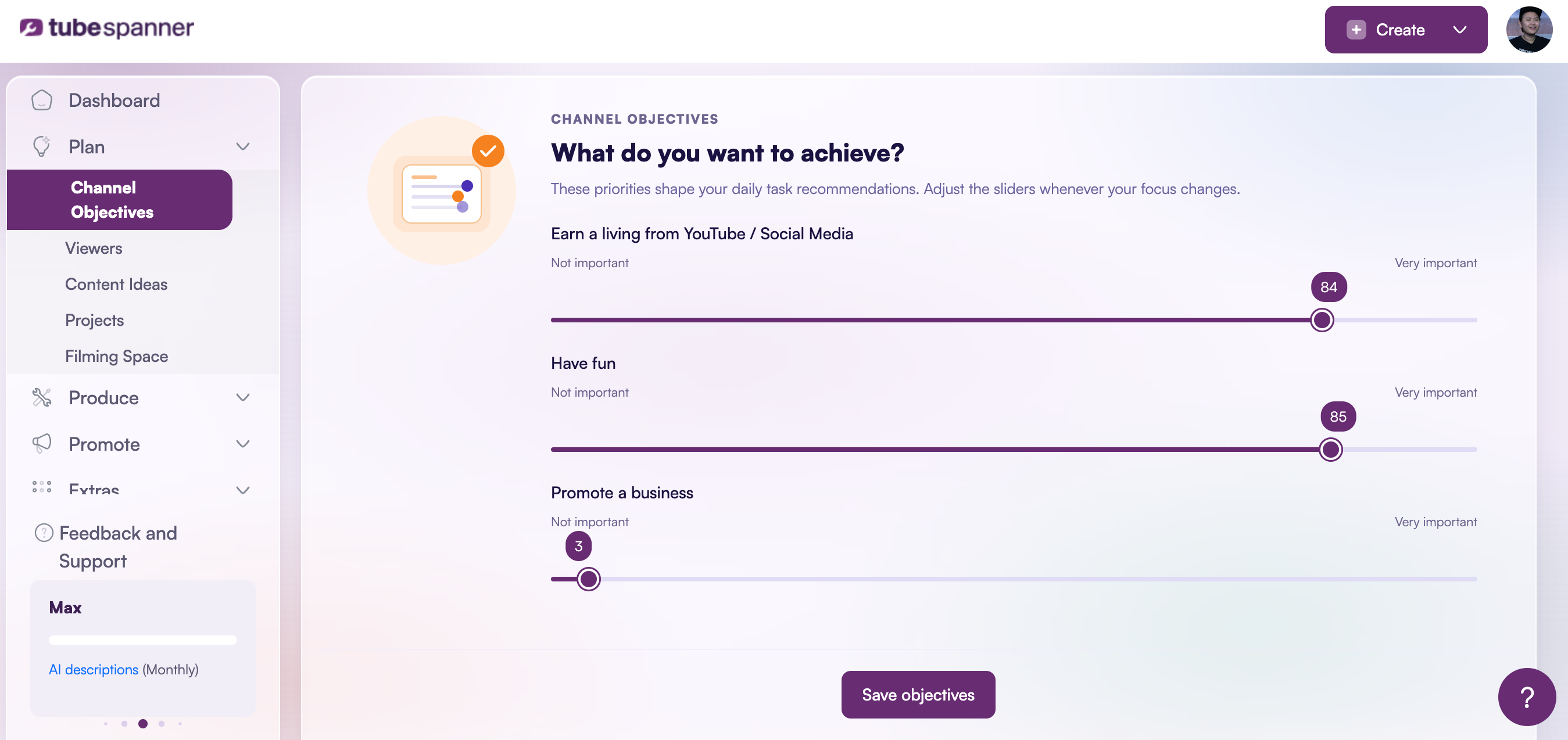Image resolution: width=1568 pixels, height=740 pixels.
Task: Click the Promote megaphone icon
Action: [x=41, y=444]
